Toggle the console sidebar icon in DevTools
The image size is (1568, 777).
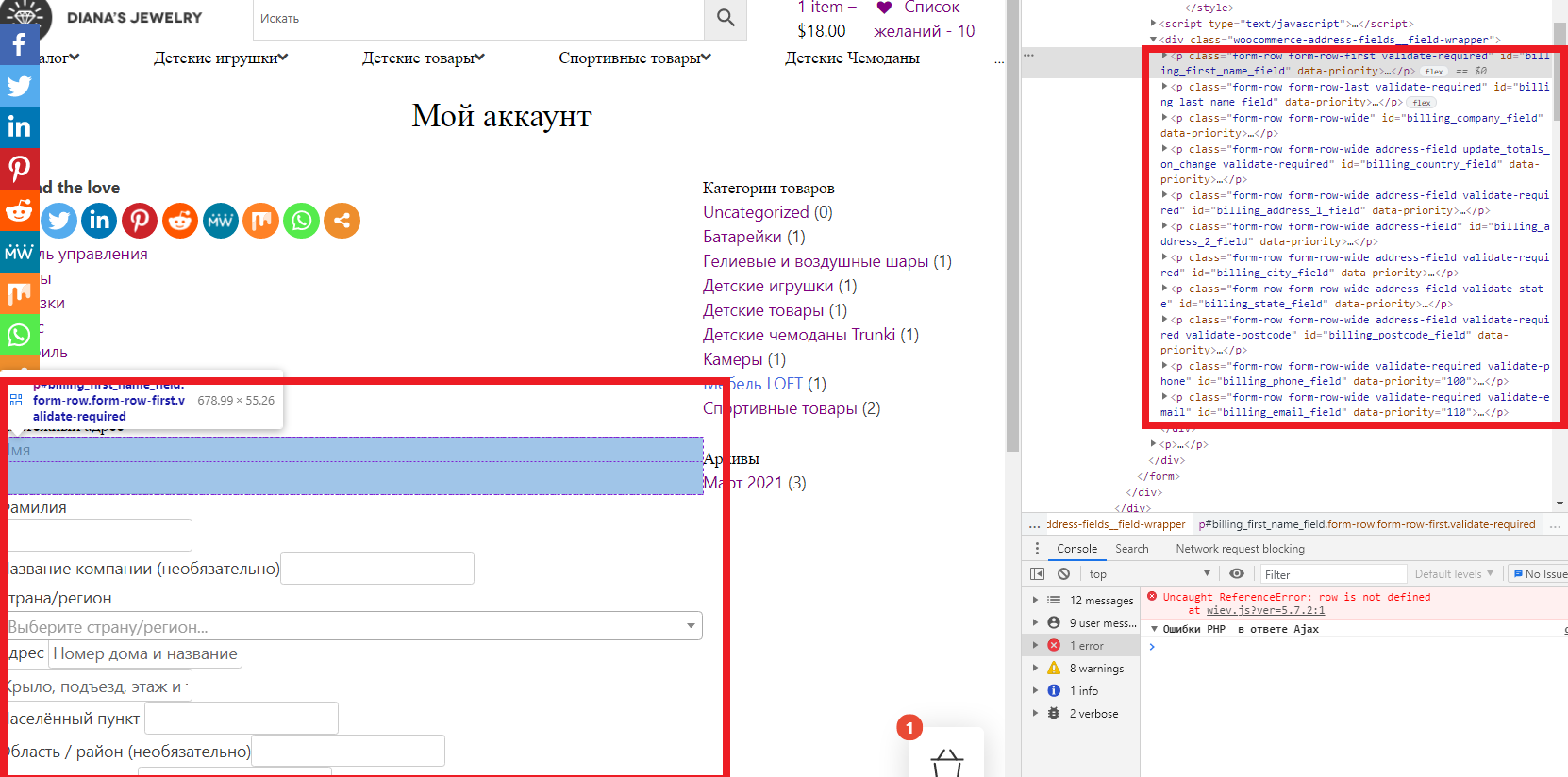1038,573
